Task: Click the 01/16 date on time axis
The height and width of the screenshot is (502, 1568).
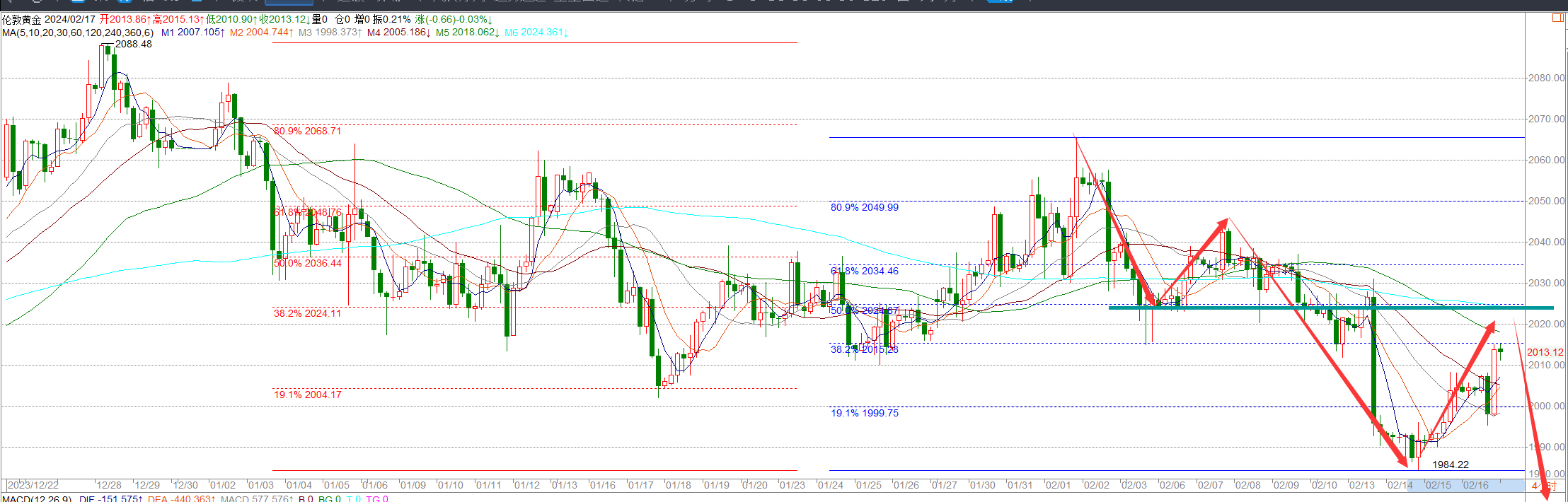Action: click(602, 485)
